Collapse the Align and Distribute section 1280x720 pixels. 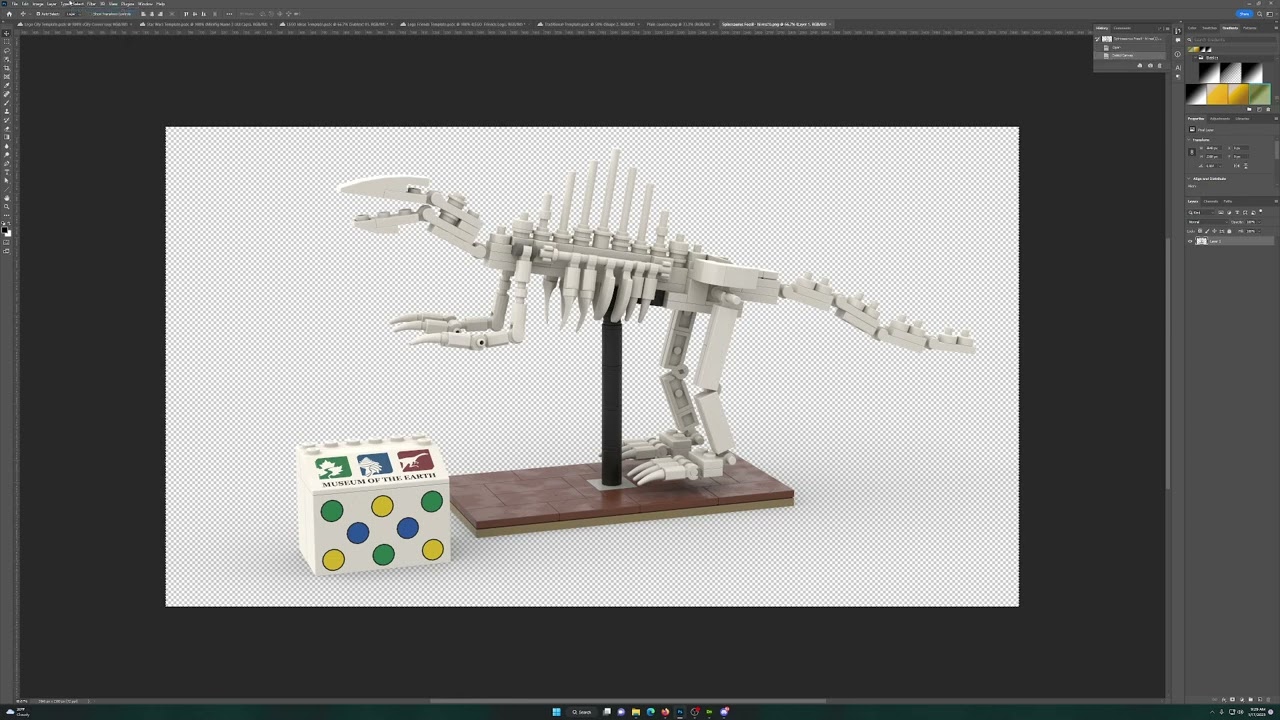(x=1188, y=179)
